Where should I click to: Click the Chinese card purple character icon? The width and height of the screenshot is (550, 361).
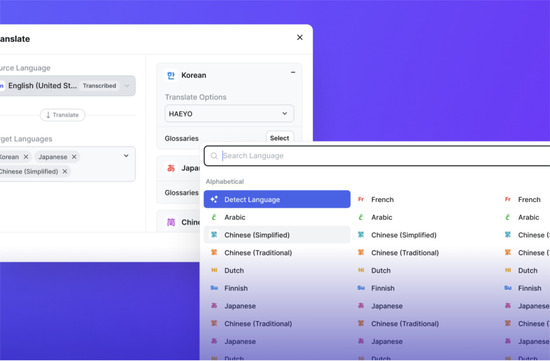click(171, 222)
